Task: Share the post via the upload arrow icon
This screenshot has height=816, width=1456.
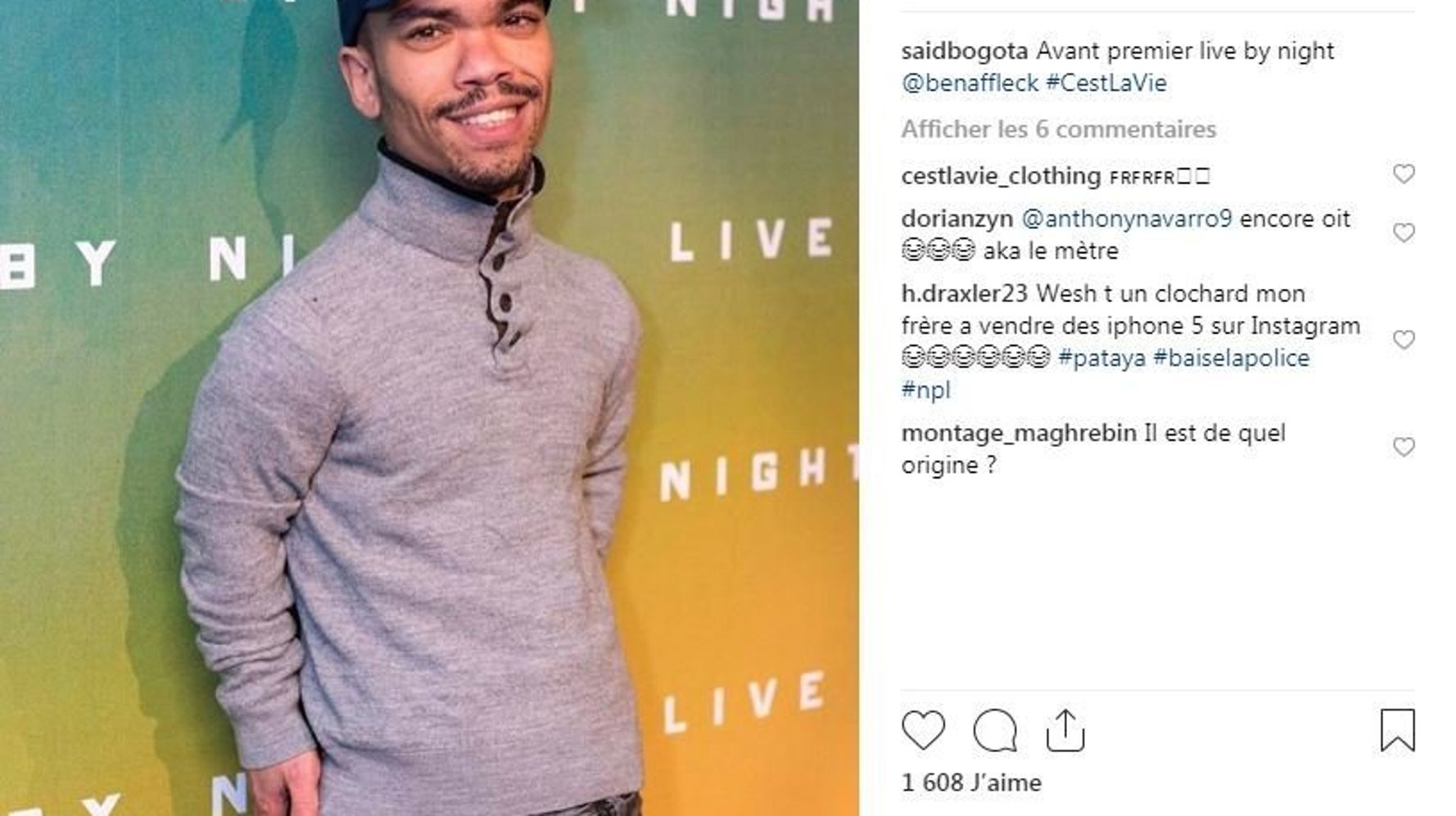Action: [1065, 730]
